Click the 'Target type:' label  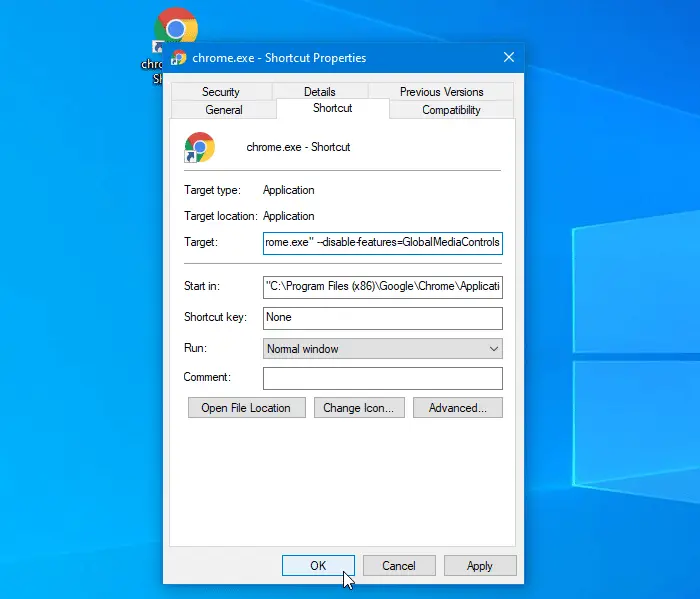[212, 190]
